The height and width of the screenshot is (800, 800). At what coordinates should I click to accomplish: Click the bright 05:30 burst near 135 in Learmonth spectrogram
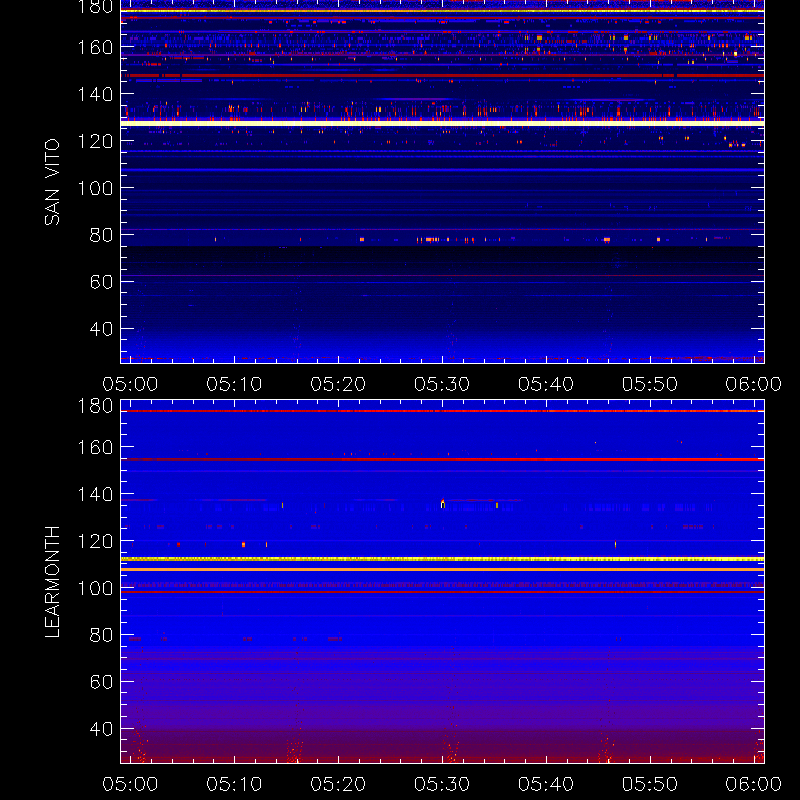point(443,504)
